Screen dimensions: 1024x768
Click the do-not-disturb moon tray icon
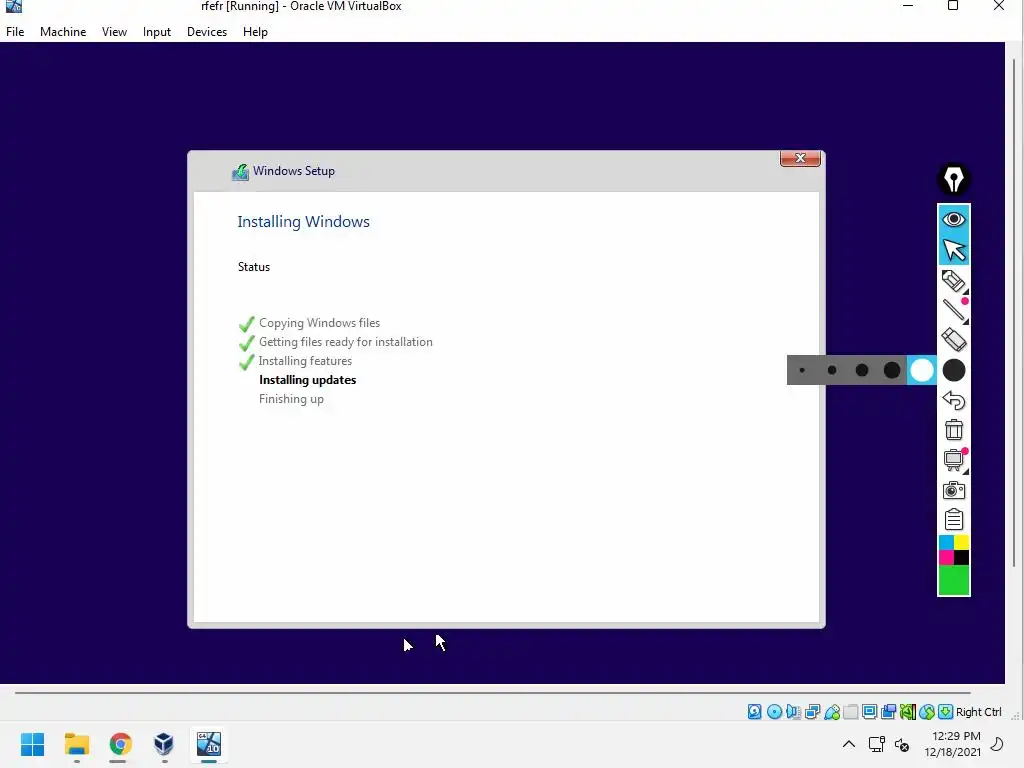pyautogui.click(x=997, y=744)
